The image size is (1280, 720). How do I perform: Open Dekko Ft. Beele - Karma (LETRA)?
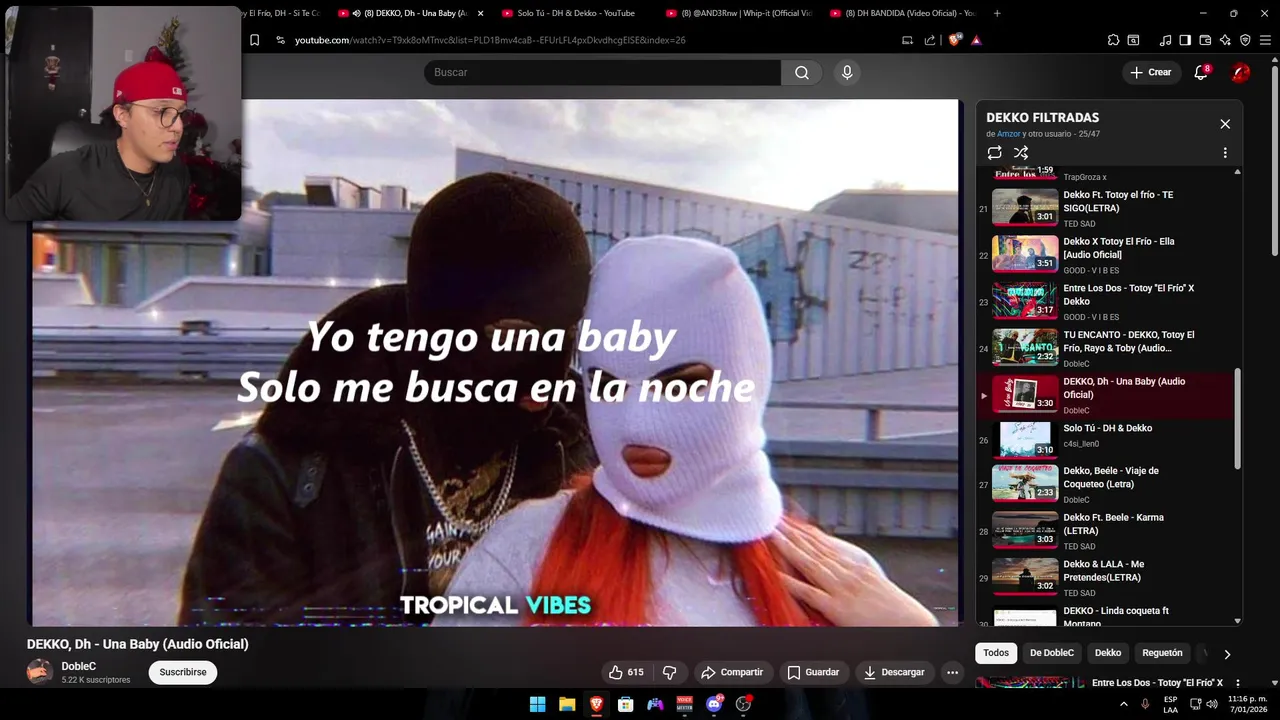point(1105,531)
